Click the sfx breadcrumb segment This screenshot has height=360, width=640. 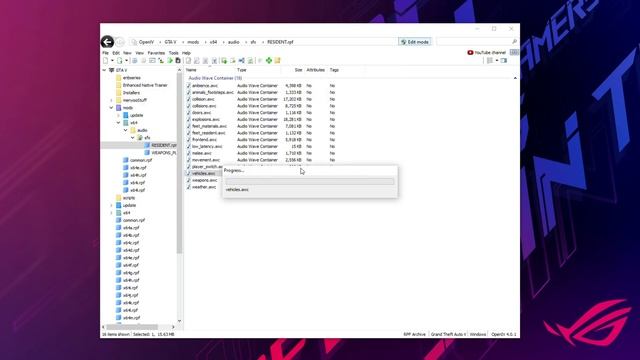[x=253, y=42]
